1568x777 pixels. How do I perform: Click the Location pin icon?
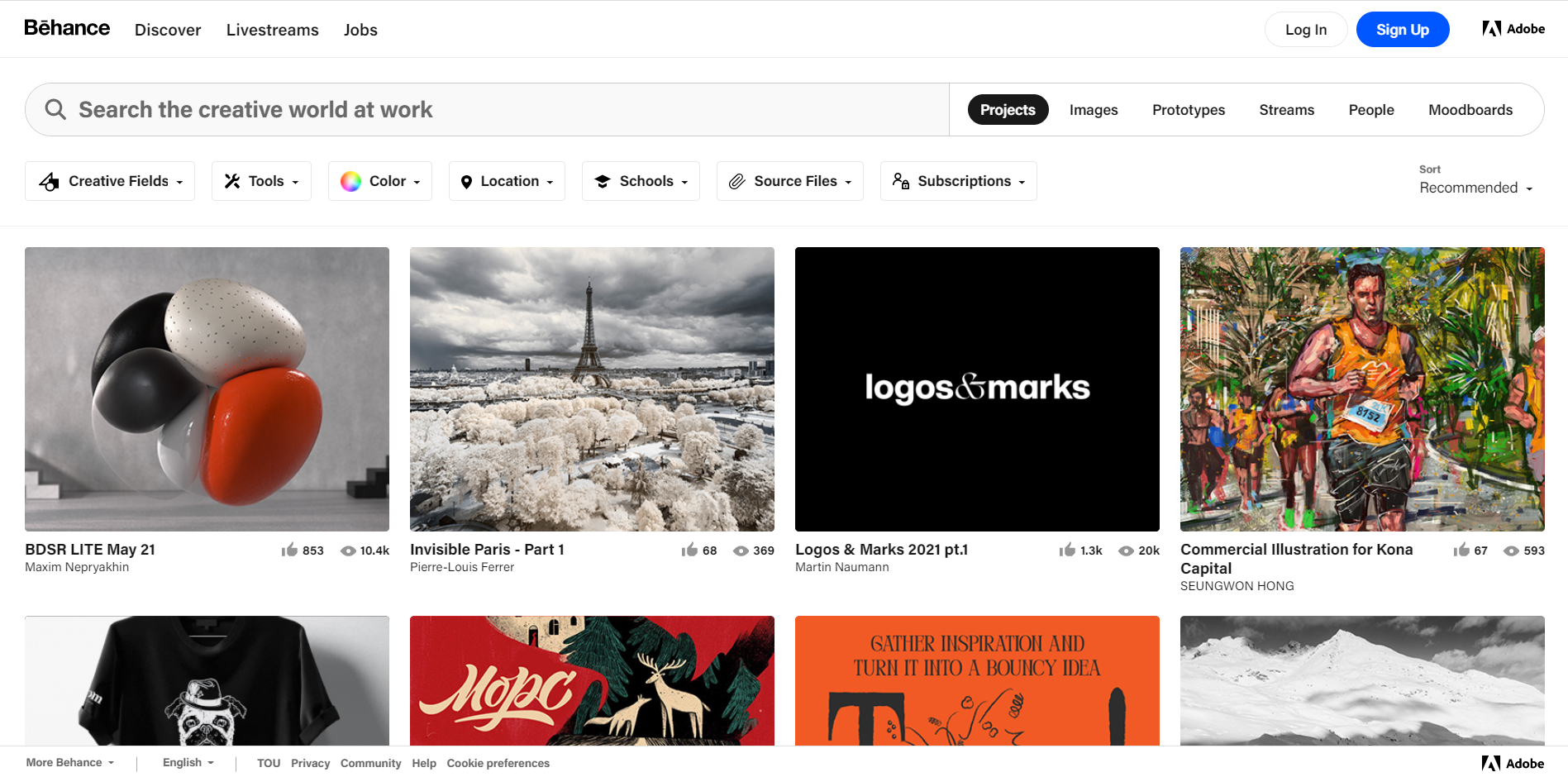[x=466, y=182]
